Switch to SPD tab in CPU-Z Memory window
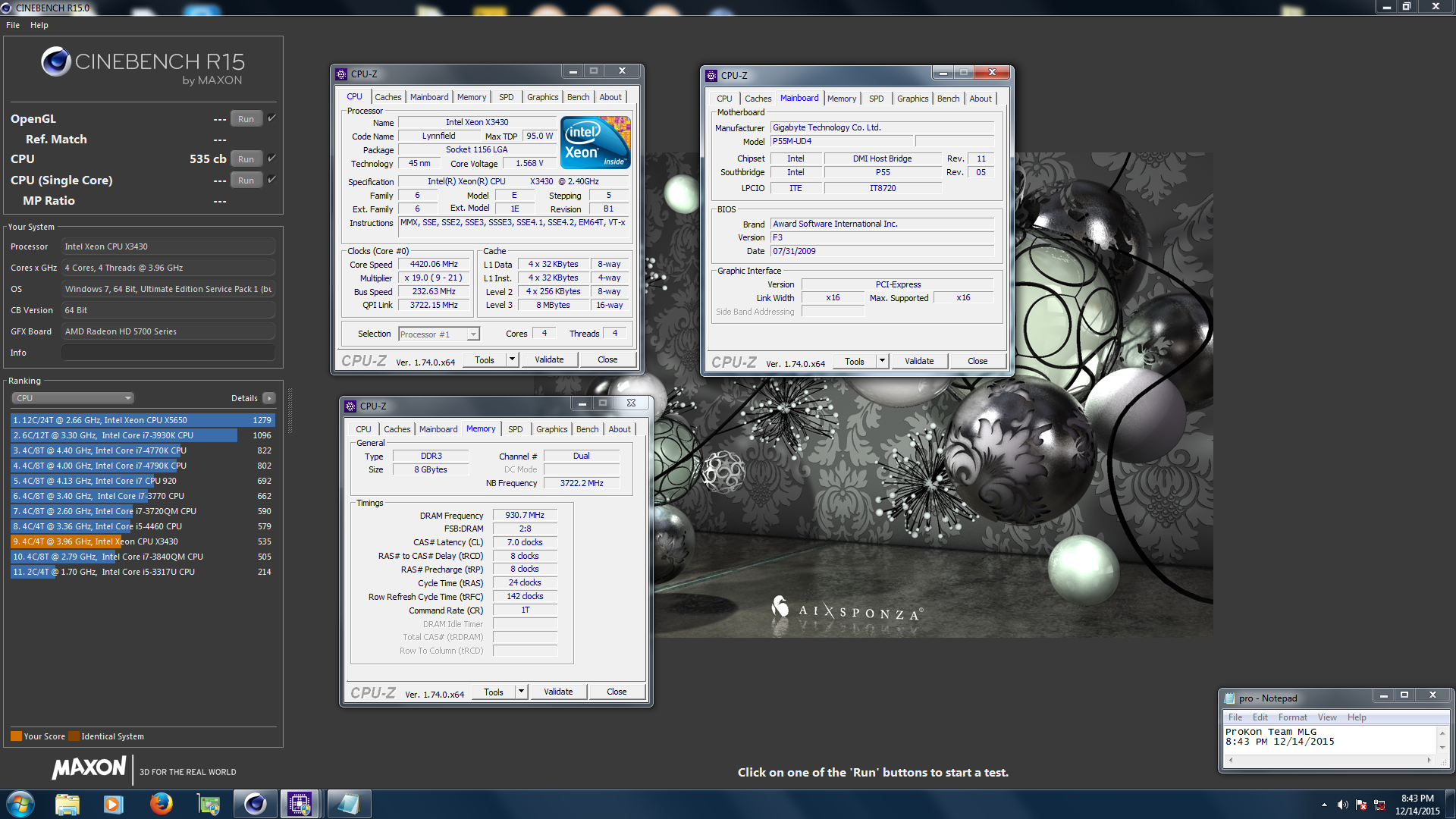 click(x=516, y=429)
